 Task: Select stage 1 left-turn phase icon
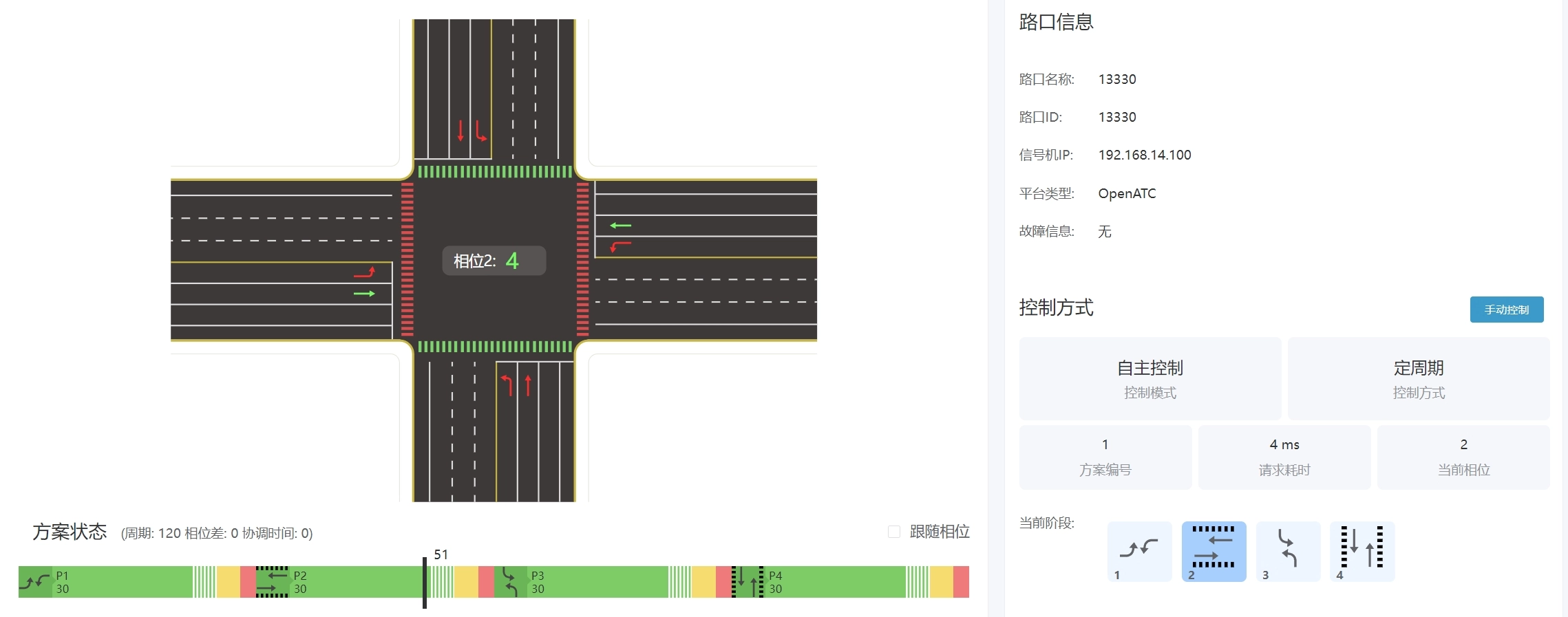coord(1139,551)
